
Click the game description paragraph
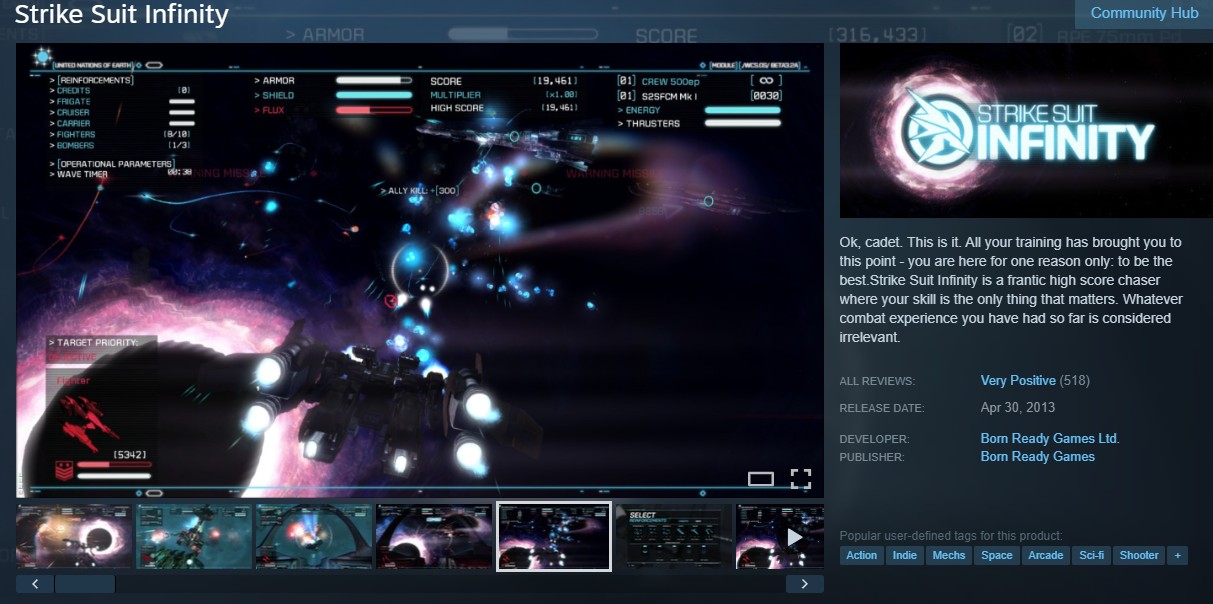pos(1012,290)
